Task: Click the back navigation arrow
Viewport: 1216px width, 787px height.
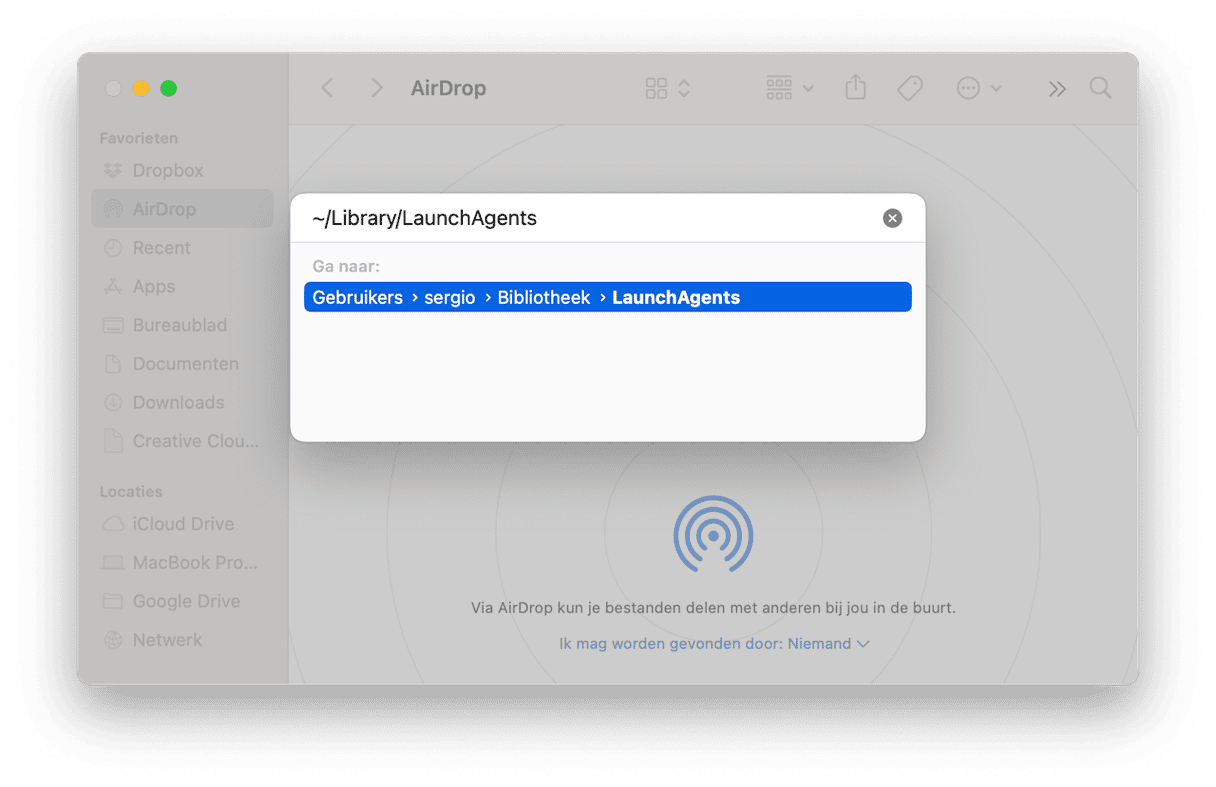Action: [x=327, y=88]
